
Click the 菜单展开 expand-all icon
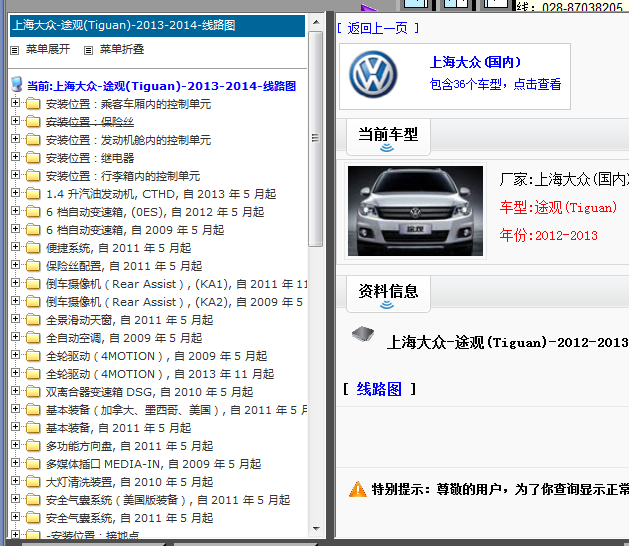click(x=14, y=50)
